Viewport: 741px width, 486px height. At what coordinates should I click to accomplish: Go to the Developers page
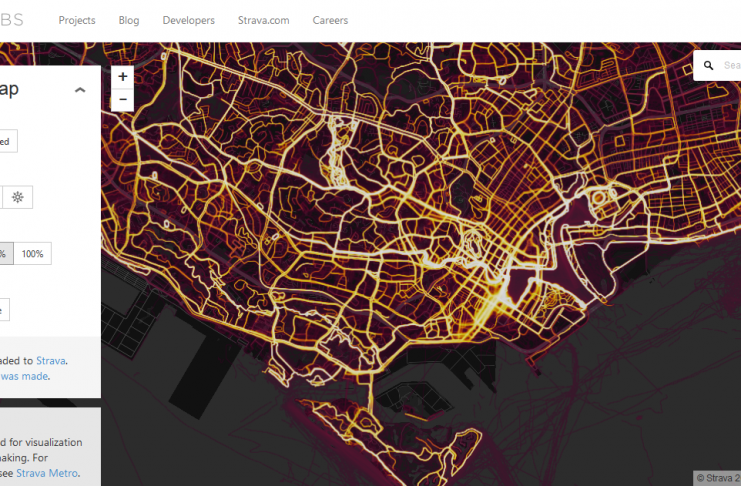[x=188, y=20]
